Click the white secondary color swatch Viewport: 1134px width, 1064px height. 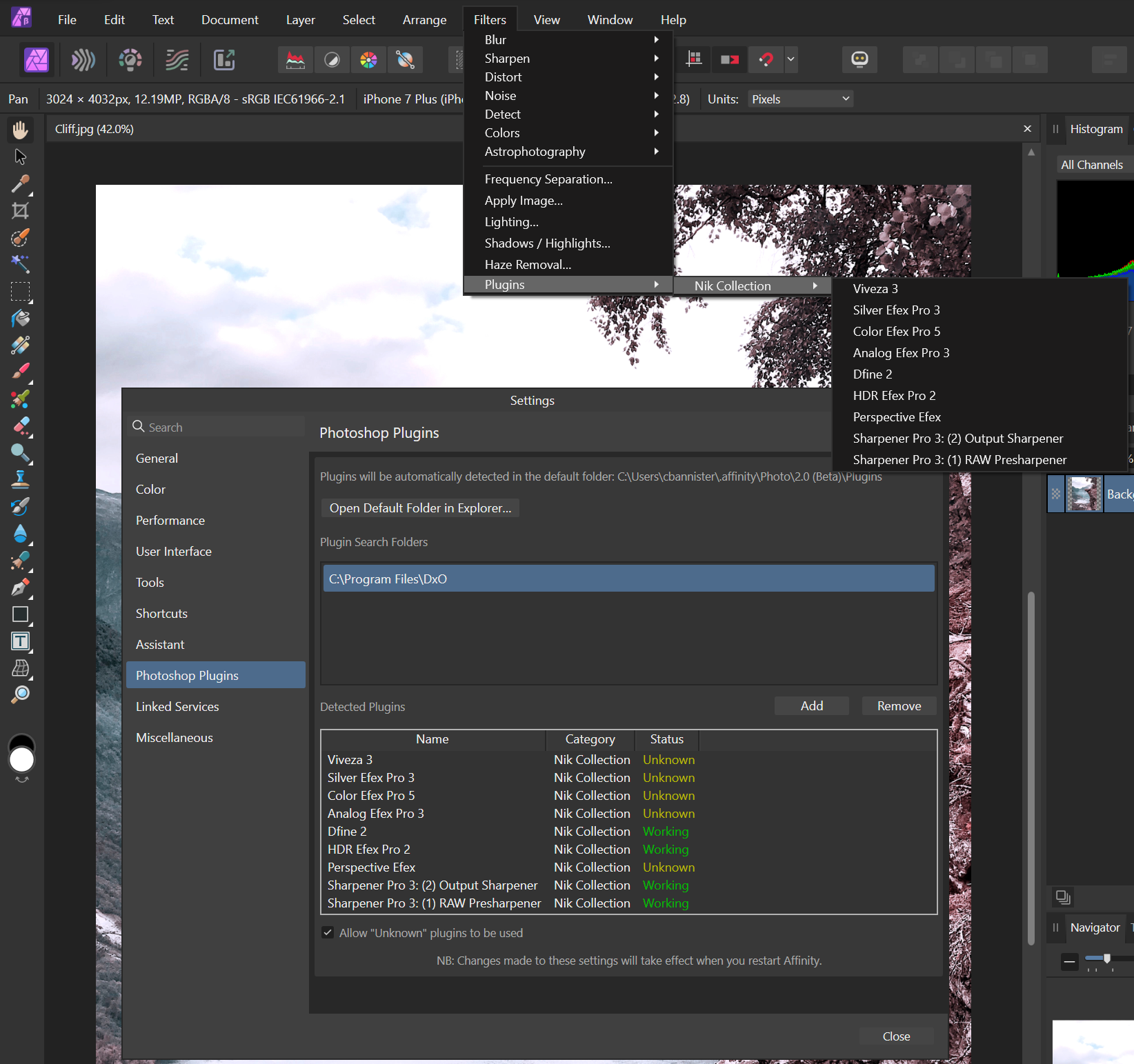(22, 760)
